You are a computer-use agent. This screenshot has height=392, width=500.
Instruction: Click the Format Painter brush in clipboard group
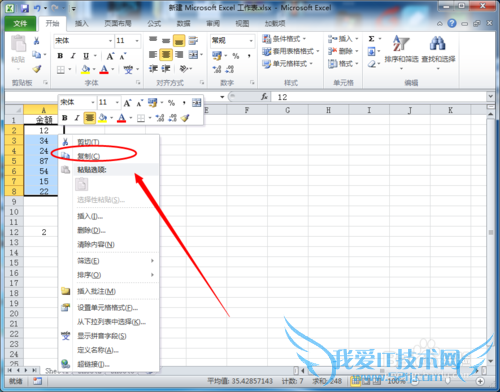(x=37, y=69)
